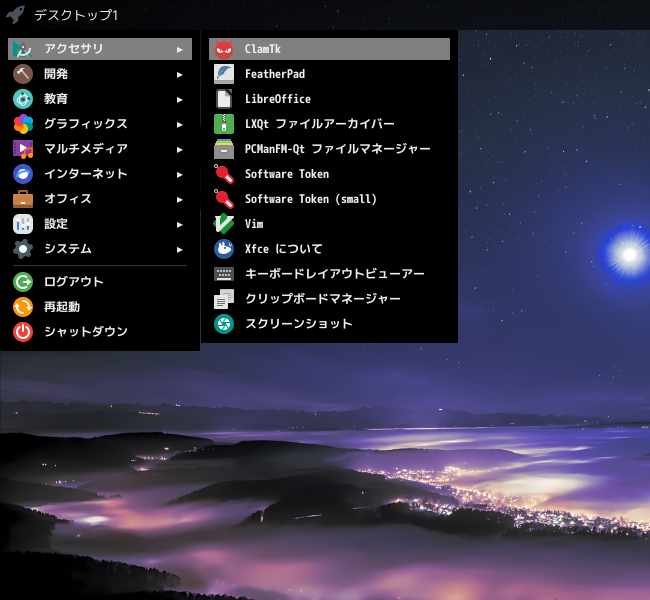This screenshot has width=650, height=600.
Task: Click the Vim green V icon
Action: (224, 224)
